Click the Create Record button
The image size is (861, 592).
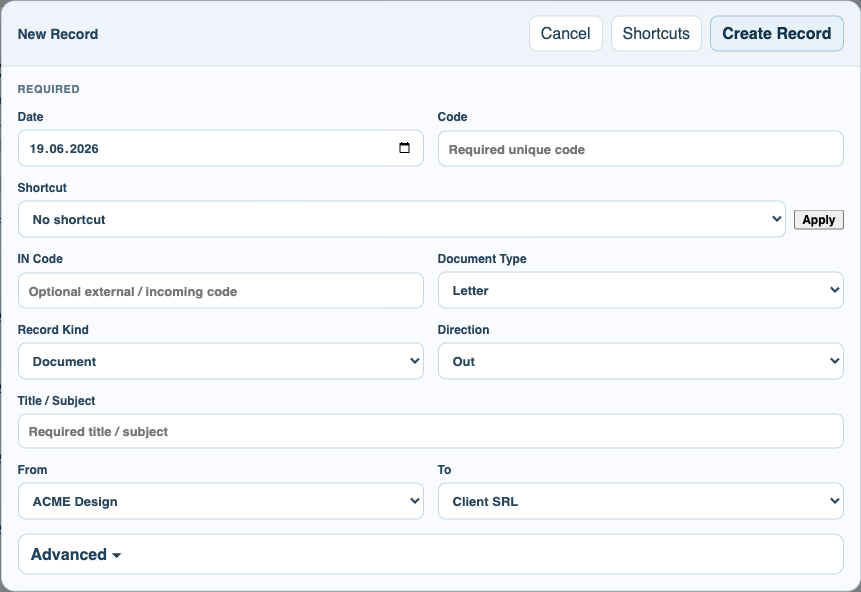pos(776,33)
